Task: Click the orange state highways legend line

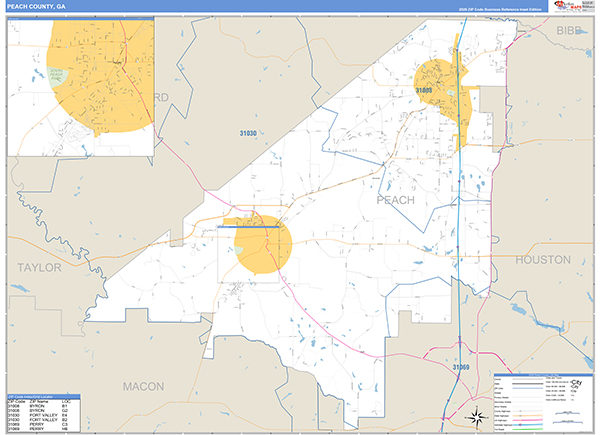Action: point(527,416)
